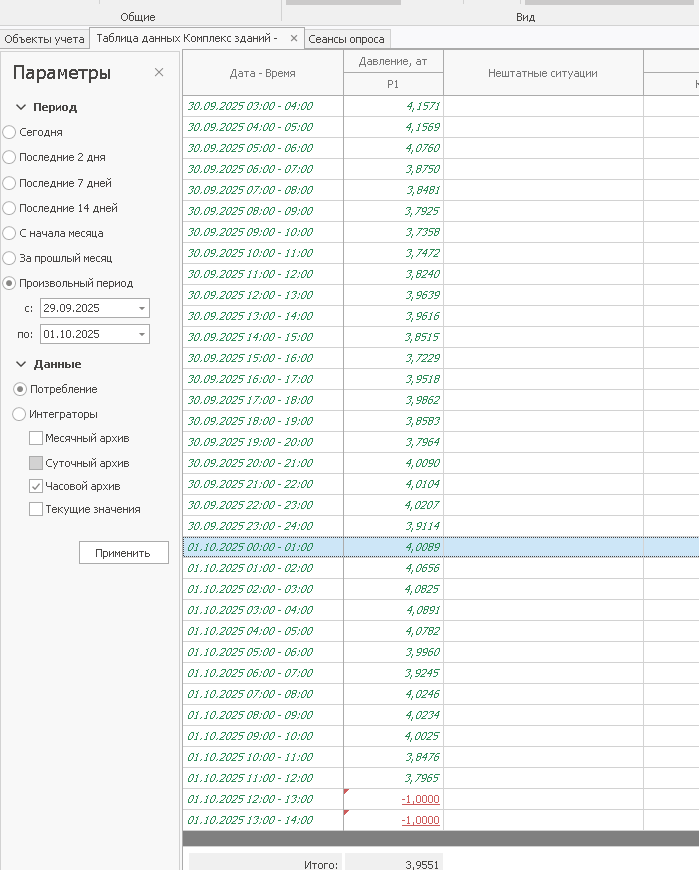Click the -1,0000 value at 12:00 - 13:00
Image resolution: width=699 pixels, height=870 pixels.
[x=420, y=799]
